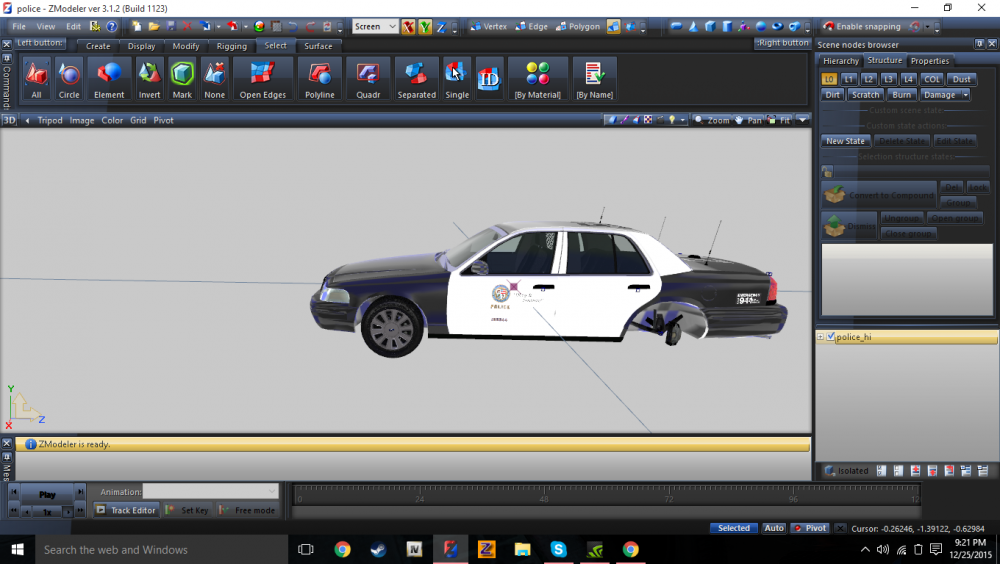Toggle the X axis lock
Image resolution: width=1000 pixels, height=564 pixels.
point(408,26)
